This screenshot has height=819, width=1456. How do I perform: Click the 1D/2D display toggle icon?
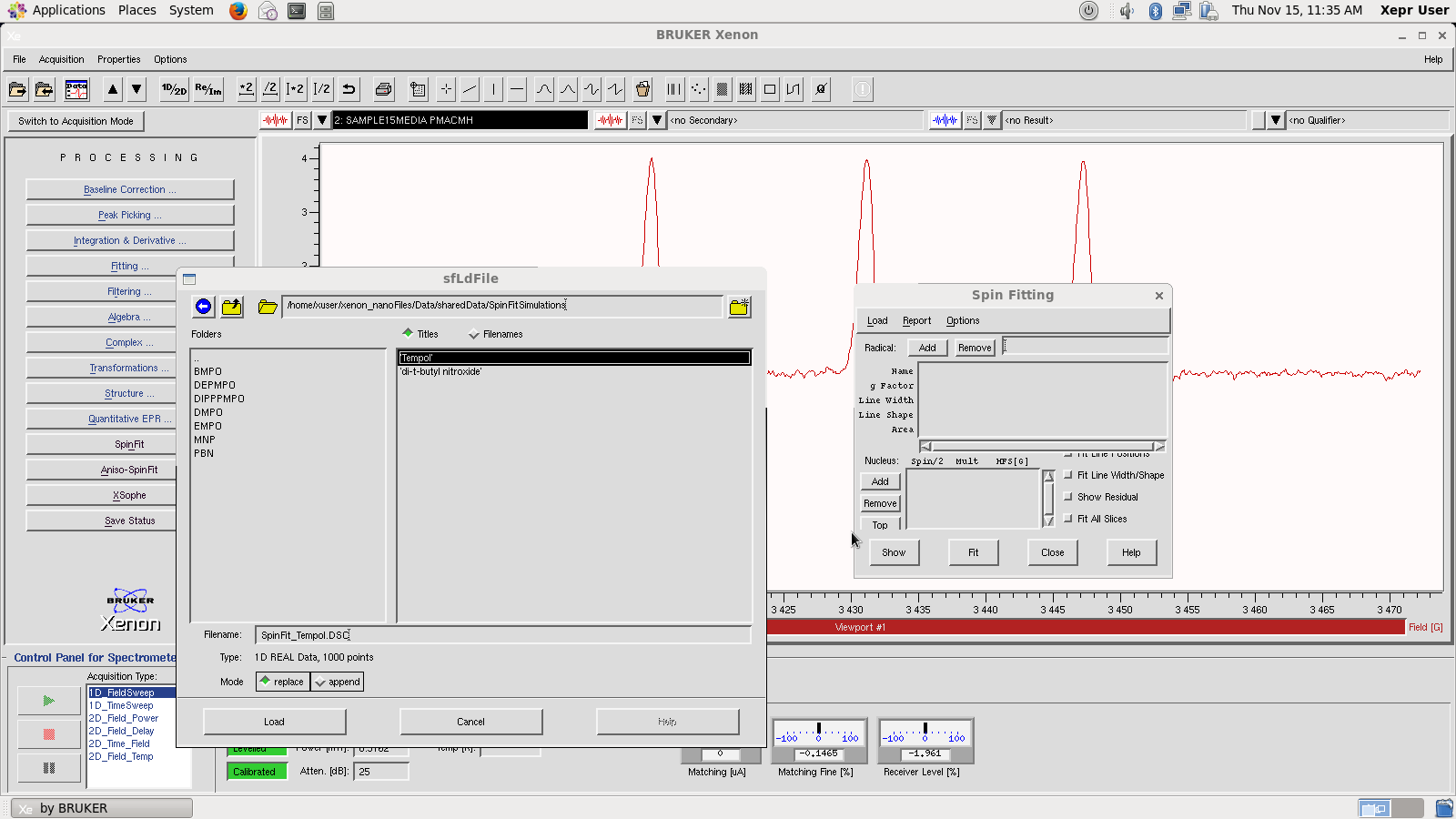point(174,89)
